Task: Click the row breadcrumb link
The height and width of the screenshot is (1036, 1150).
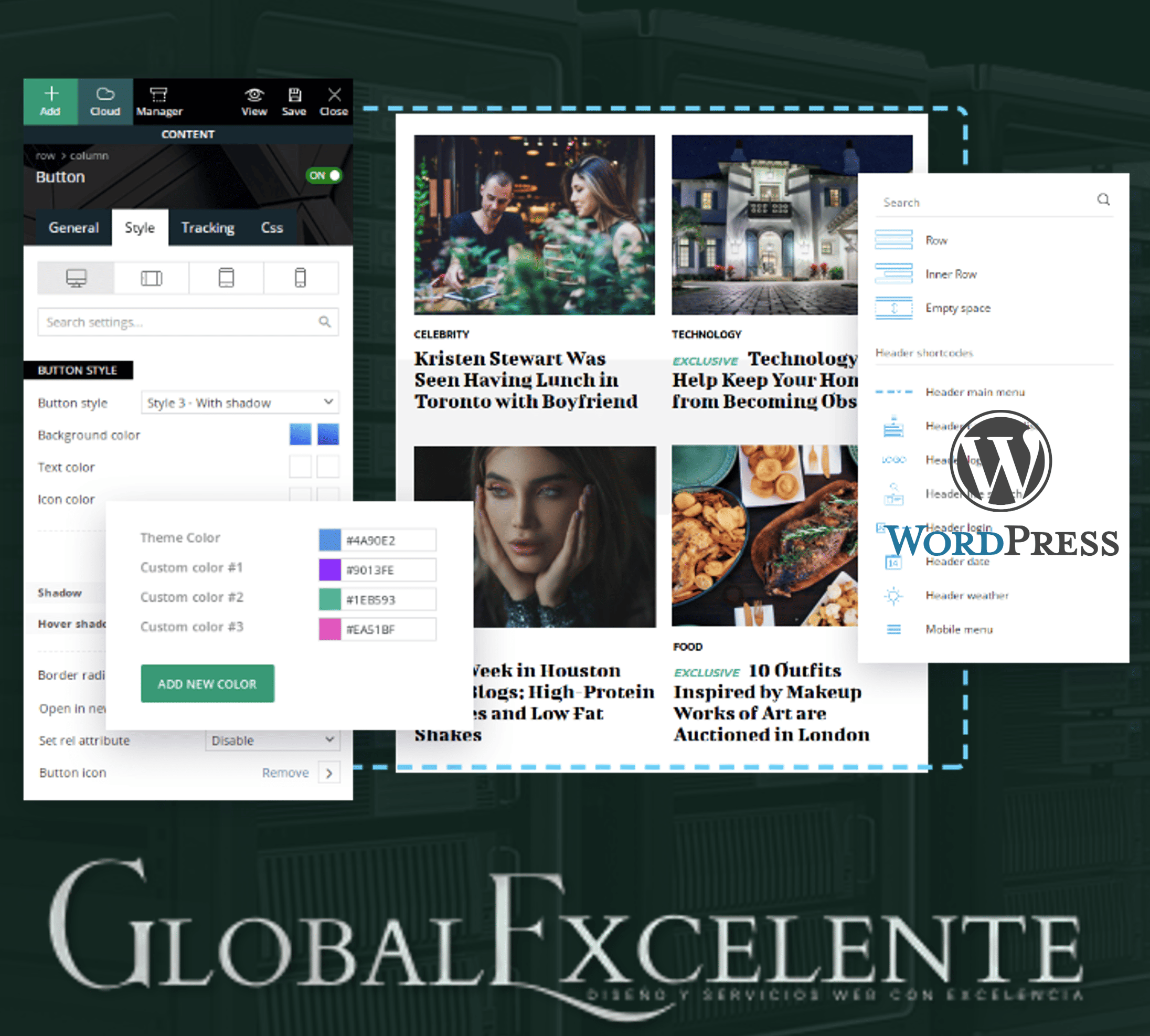Action: [45, 156]
